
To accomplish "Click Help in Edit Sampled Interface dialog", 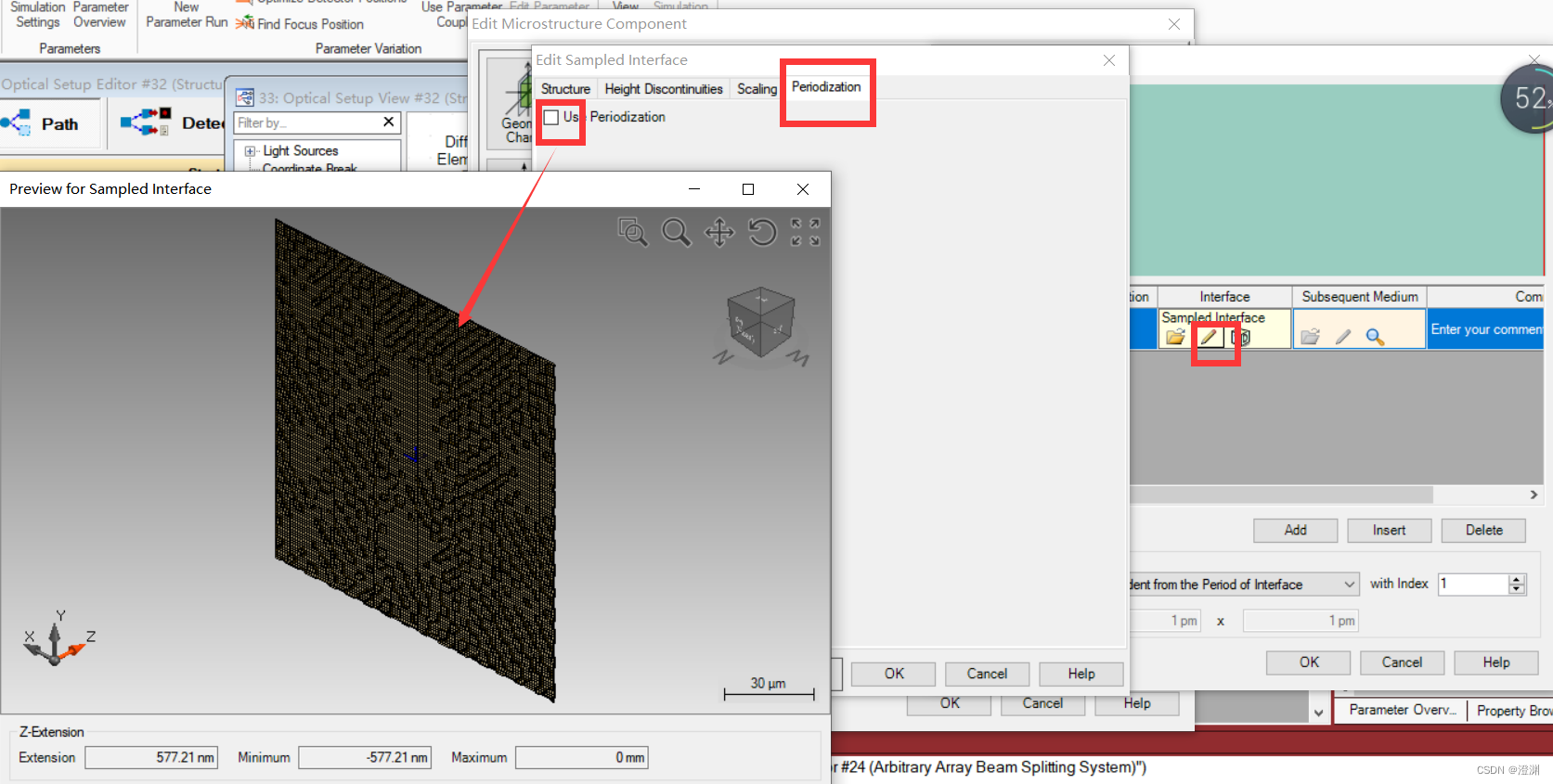I will [x=1081, y=674].
